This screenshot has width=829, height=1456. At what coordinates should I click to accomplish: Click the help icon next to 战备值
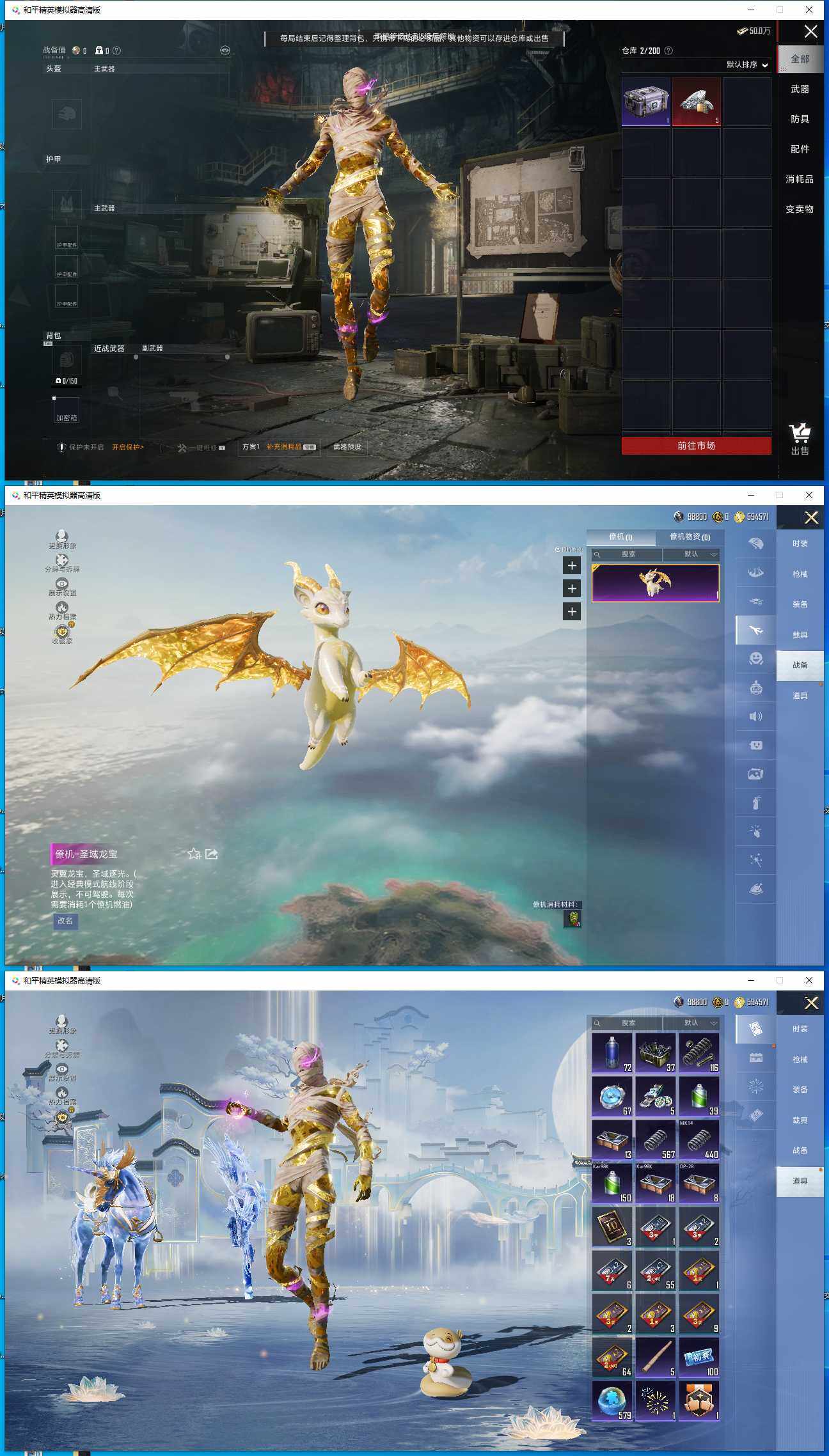[116, 51]
